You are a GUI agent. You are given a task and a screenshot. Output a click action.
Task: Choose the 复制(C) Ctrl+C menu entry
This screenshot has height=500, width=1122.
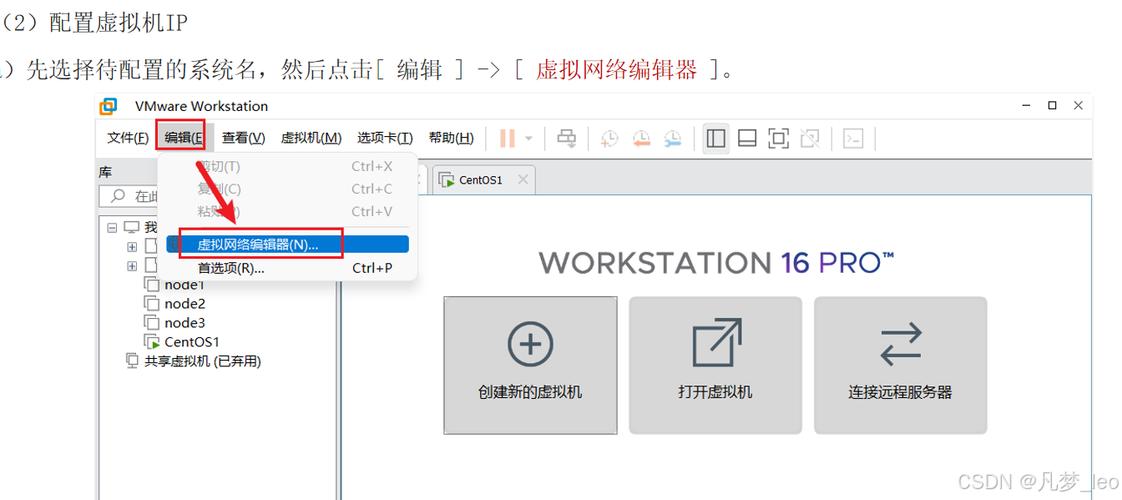[x=288, y=189]
